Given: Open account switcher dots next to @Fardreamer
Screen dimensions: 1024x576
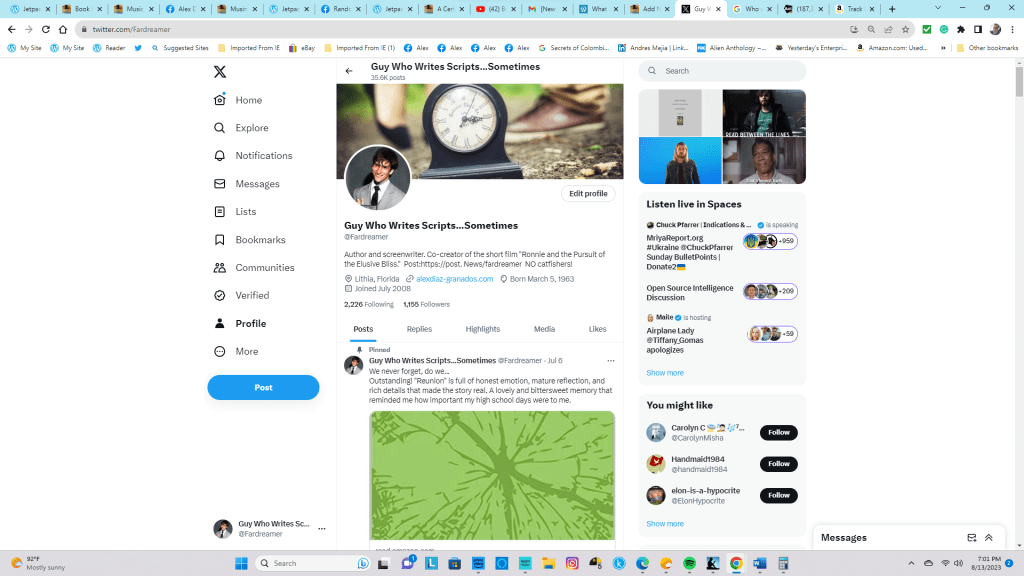Looking at the screenshot, I should click(x=321, y=529).
